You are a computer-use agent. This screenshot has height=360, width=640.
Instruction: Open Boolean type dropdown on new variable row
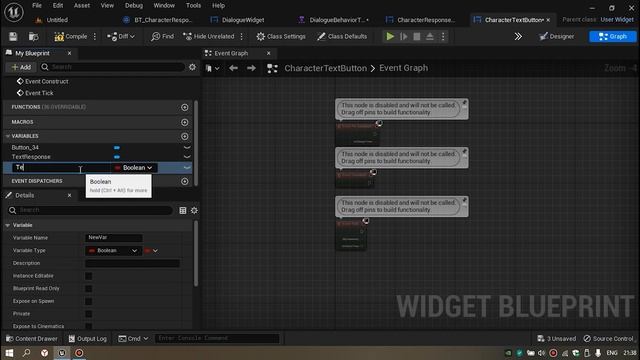(134, 168)
